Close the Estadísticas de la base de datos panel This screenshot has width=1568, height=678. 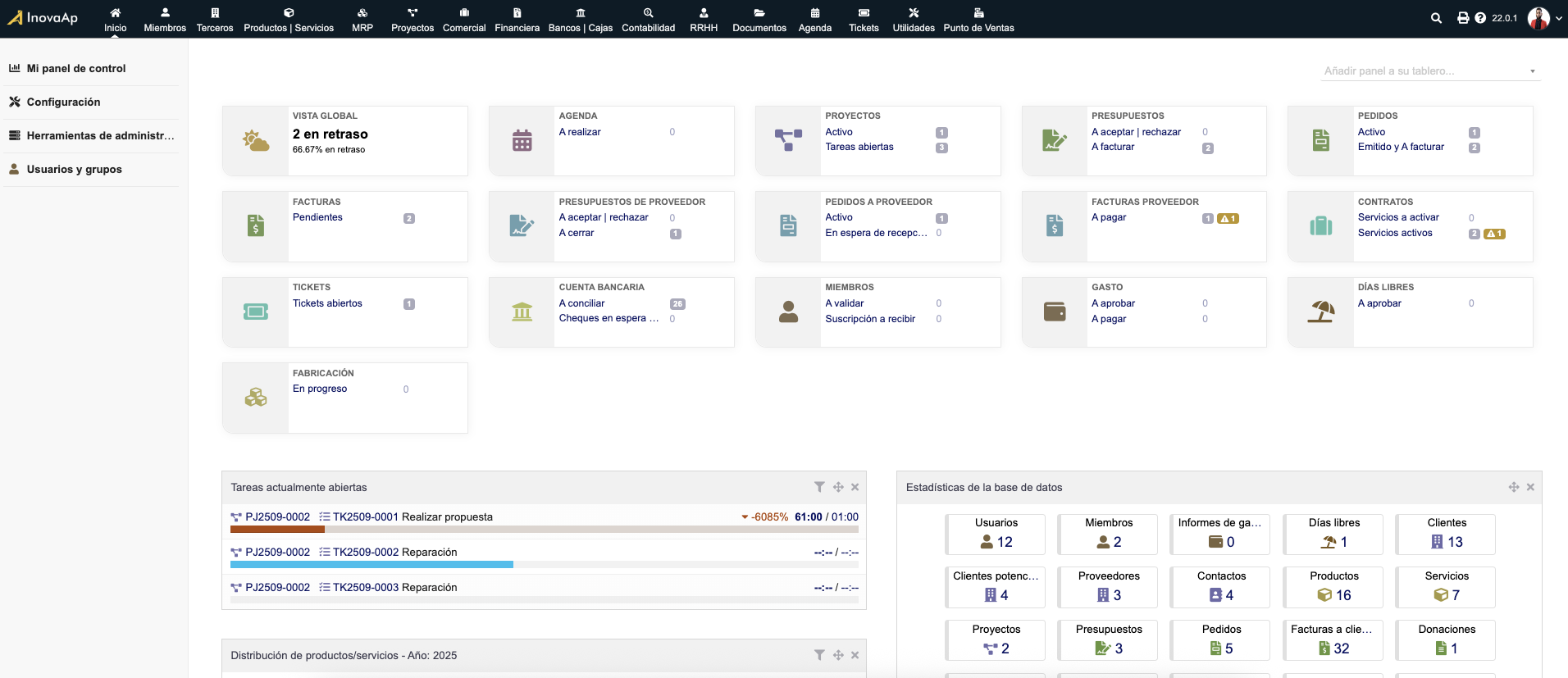click(1530, 487)
